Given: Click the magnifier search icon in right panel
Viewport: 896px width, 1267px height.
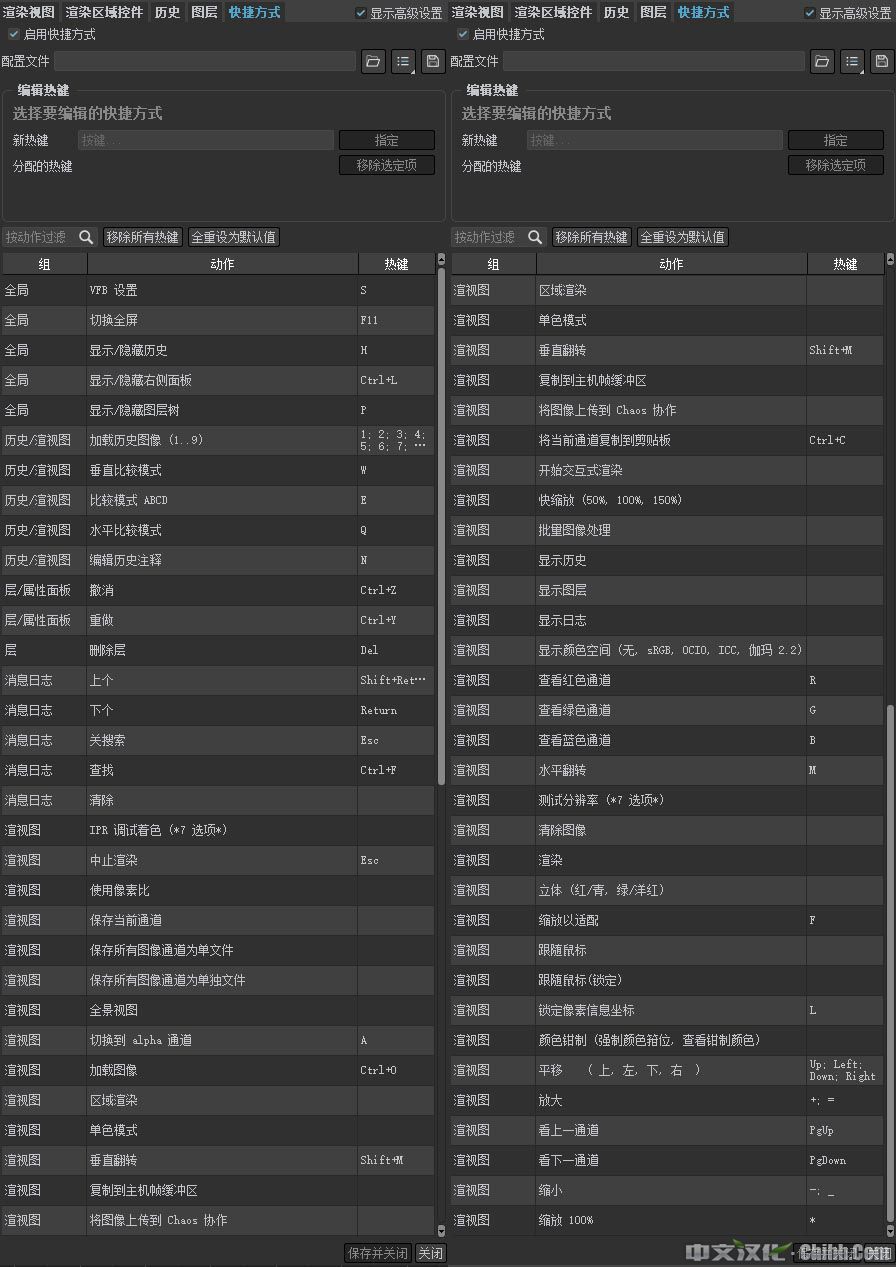Looking at the screenshot, I should coord(535,237).
